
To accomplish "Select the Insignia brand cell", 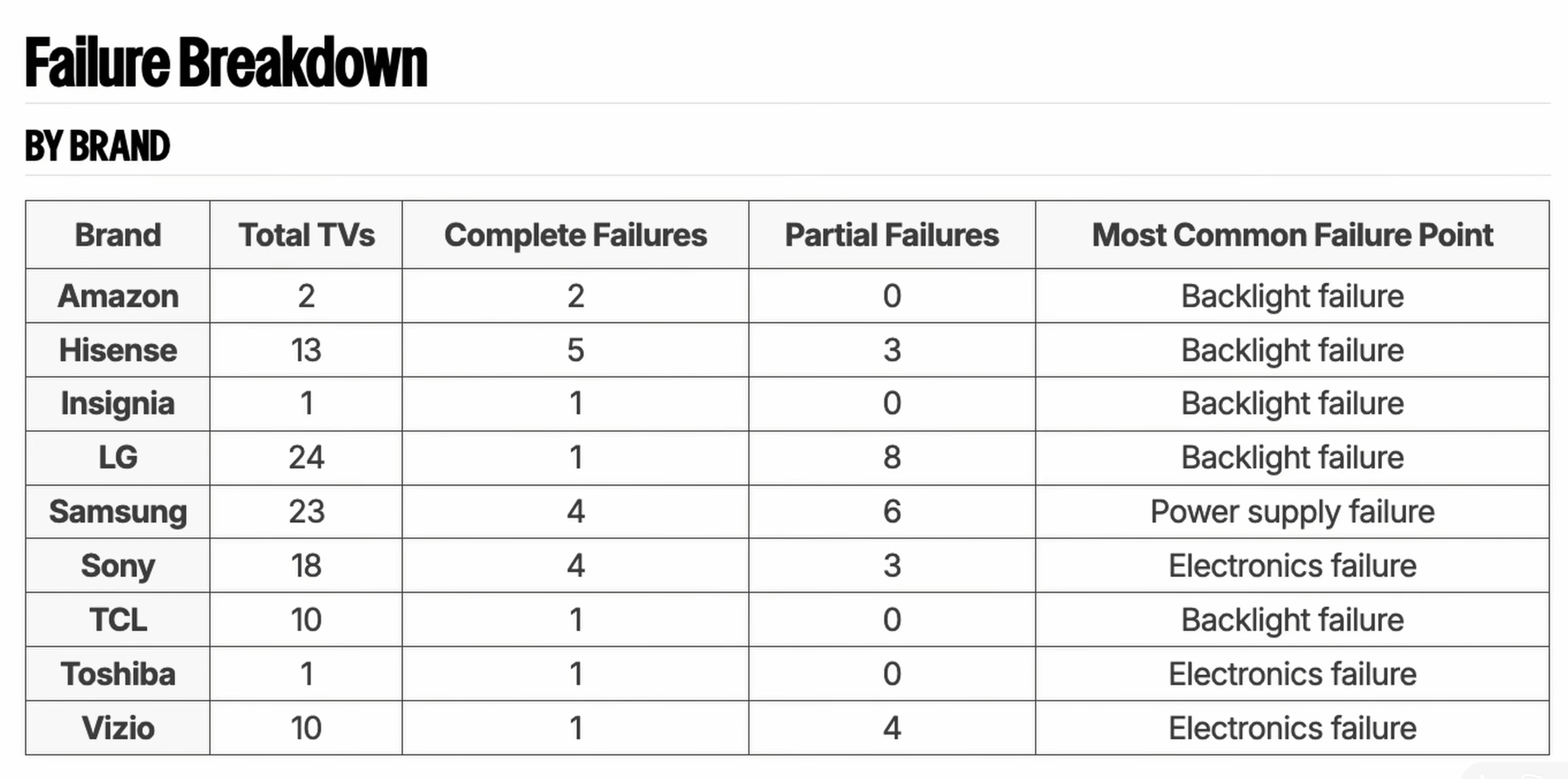I will [118, 404].
